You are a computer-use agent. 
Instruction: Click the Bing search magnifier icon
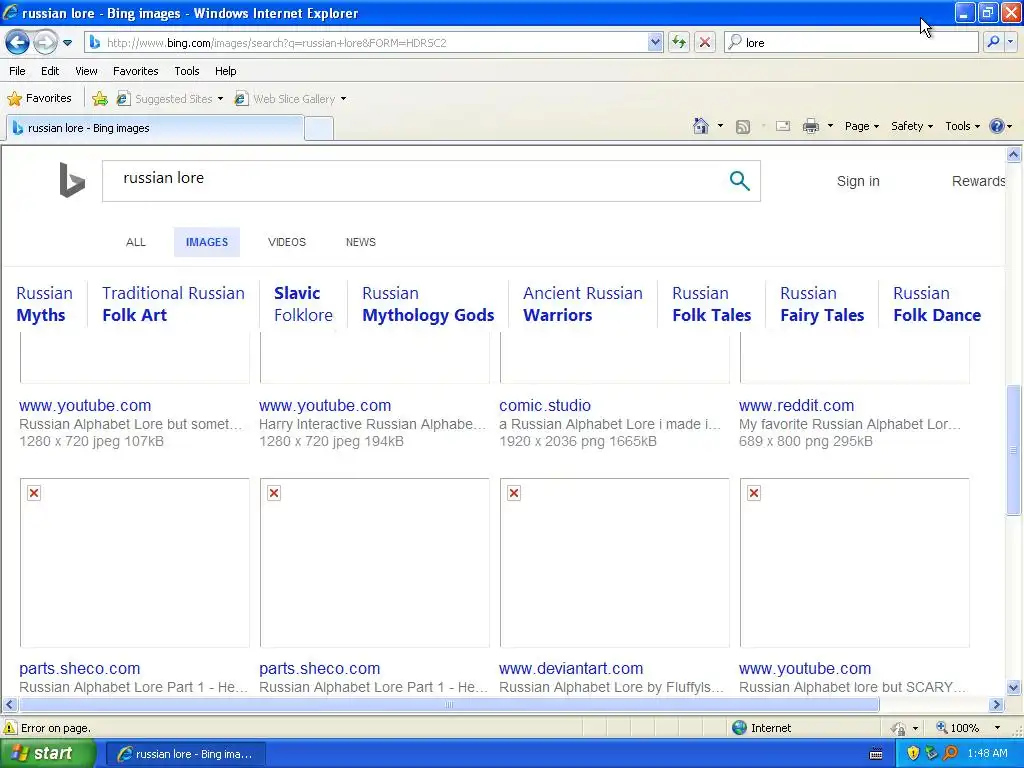click(739, 180)
